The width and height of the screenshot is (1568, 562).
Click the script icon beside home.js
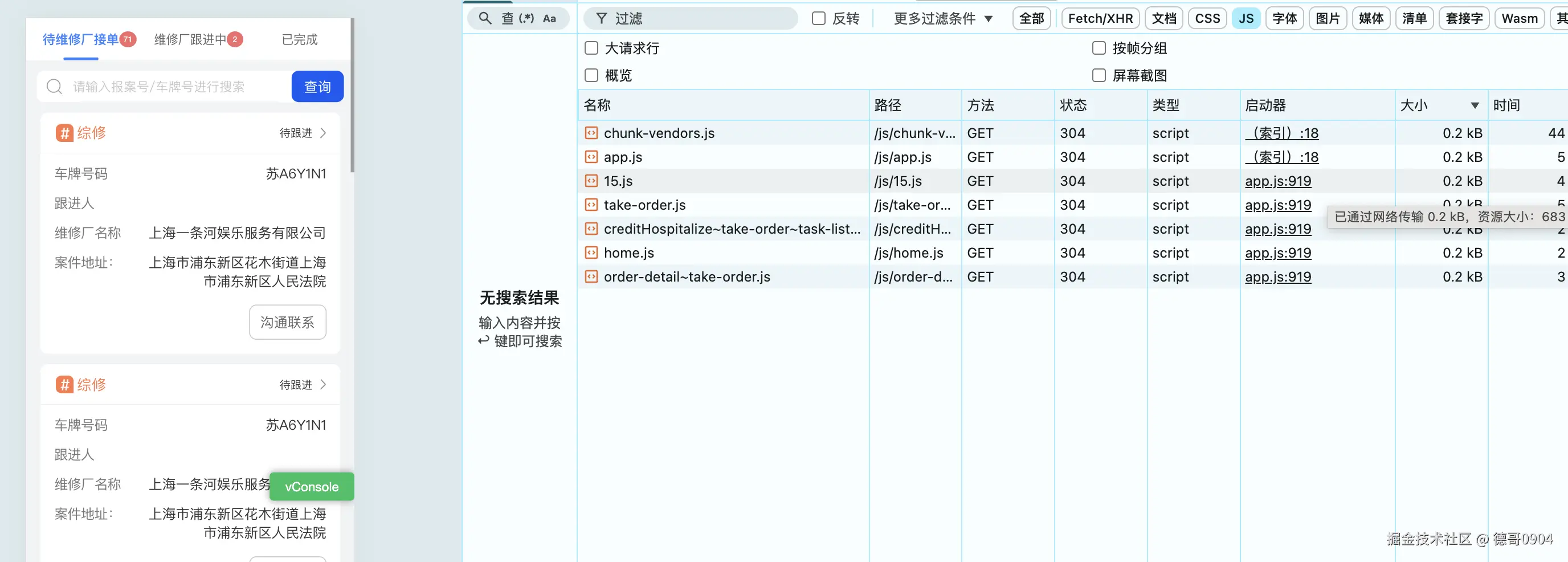[591, 253]
